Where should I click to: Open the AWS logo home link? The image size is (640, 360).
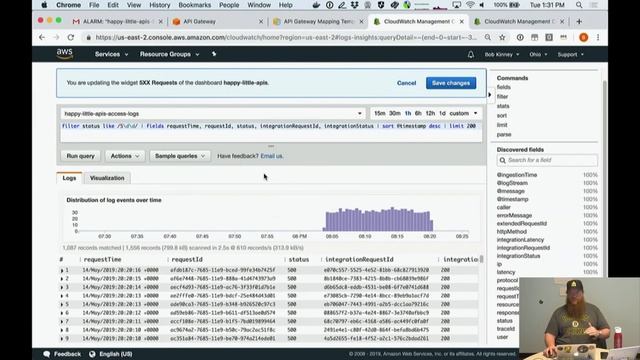tap(64, 53)
